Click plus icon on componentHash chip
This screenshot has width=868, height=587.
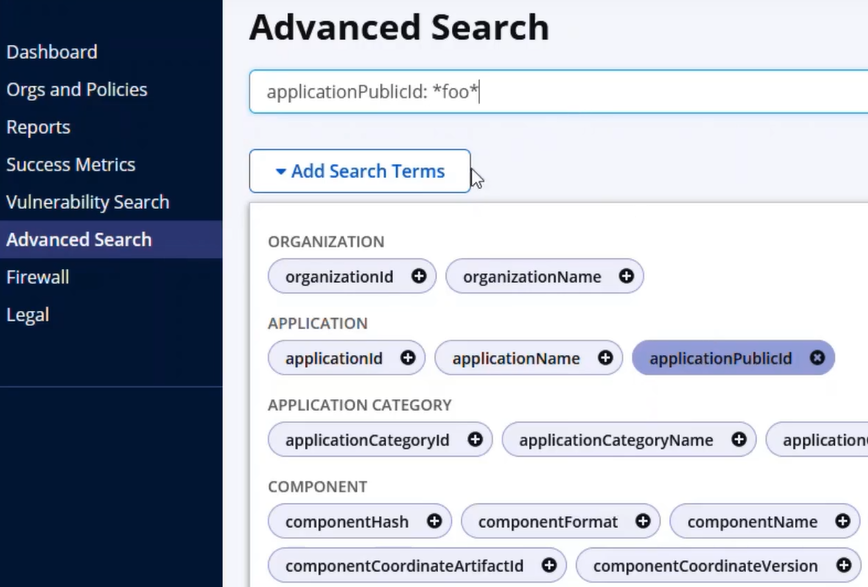[434, 521]
